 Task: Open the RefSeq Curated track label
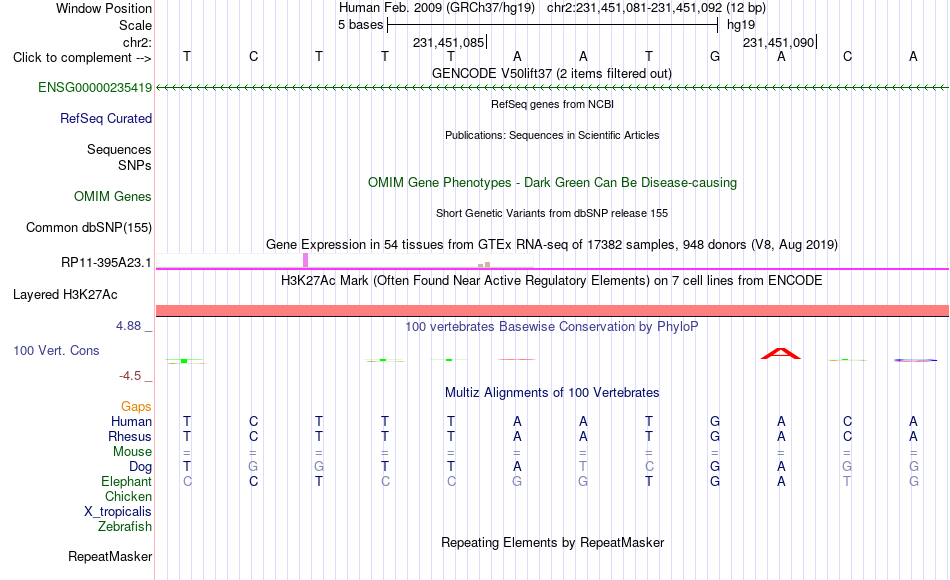coord(105,118)
